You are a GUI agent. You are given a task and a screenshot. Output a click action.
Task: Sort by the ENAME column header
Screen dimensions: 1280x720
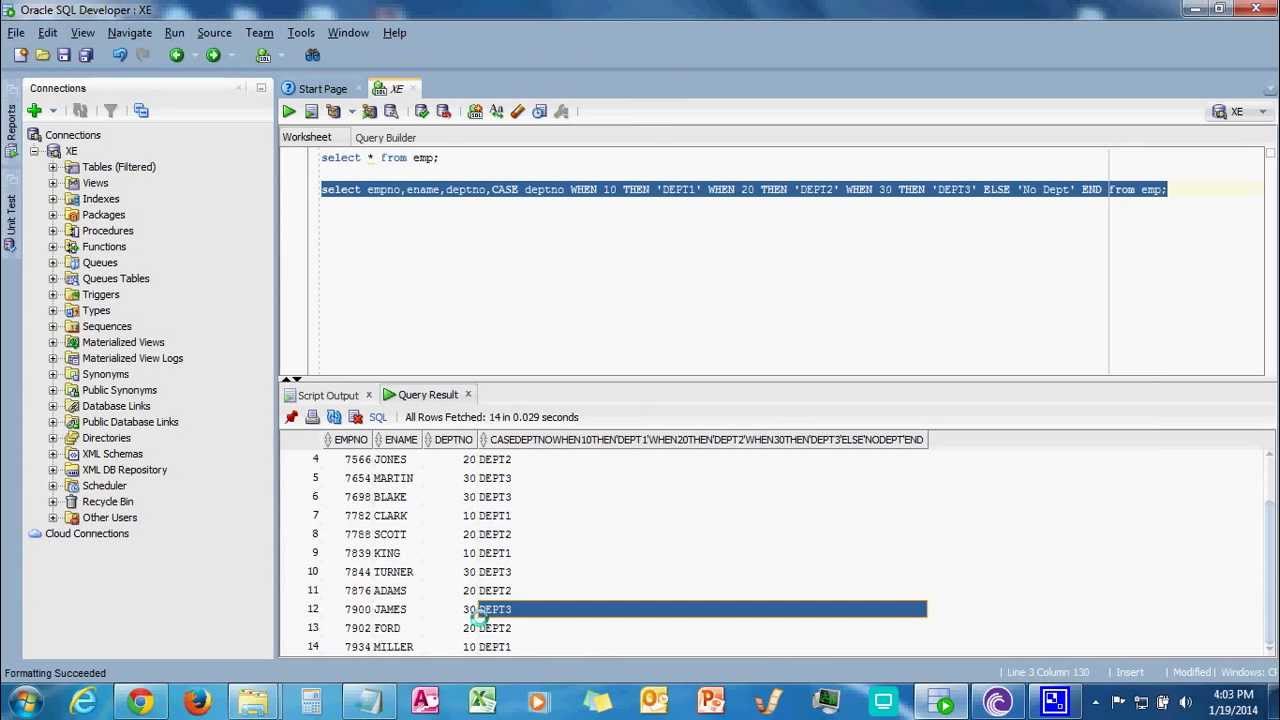(397, 440)
